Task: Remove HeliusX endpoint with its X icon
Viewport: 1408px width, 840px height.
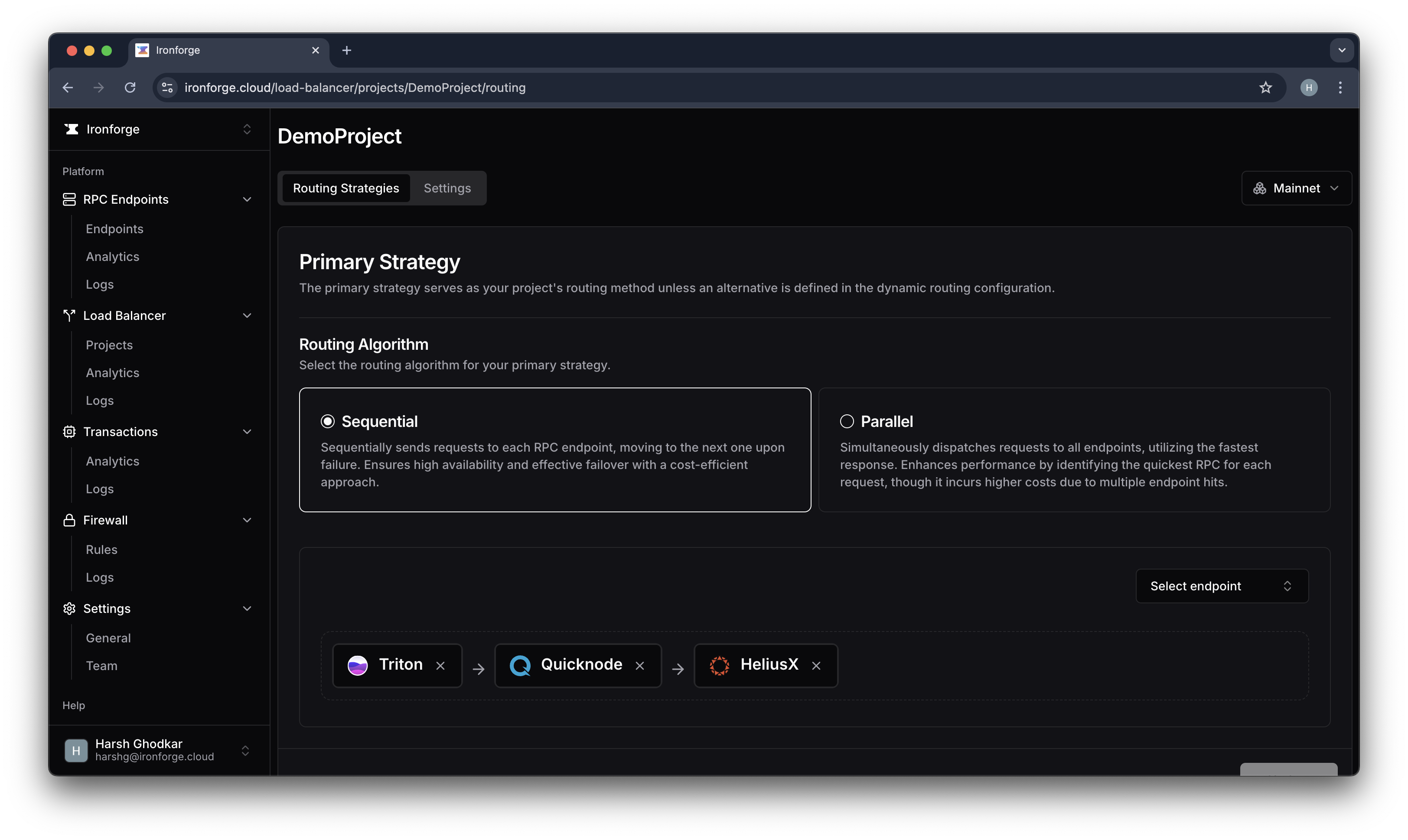Action: 816,666
